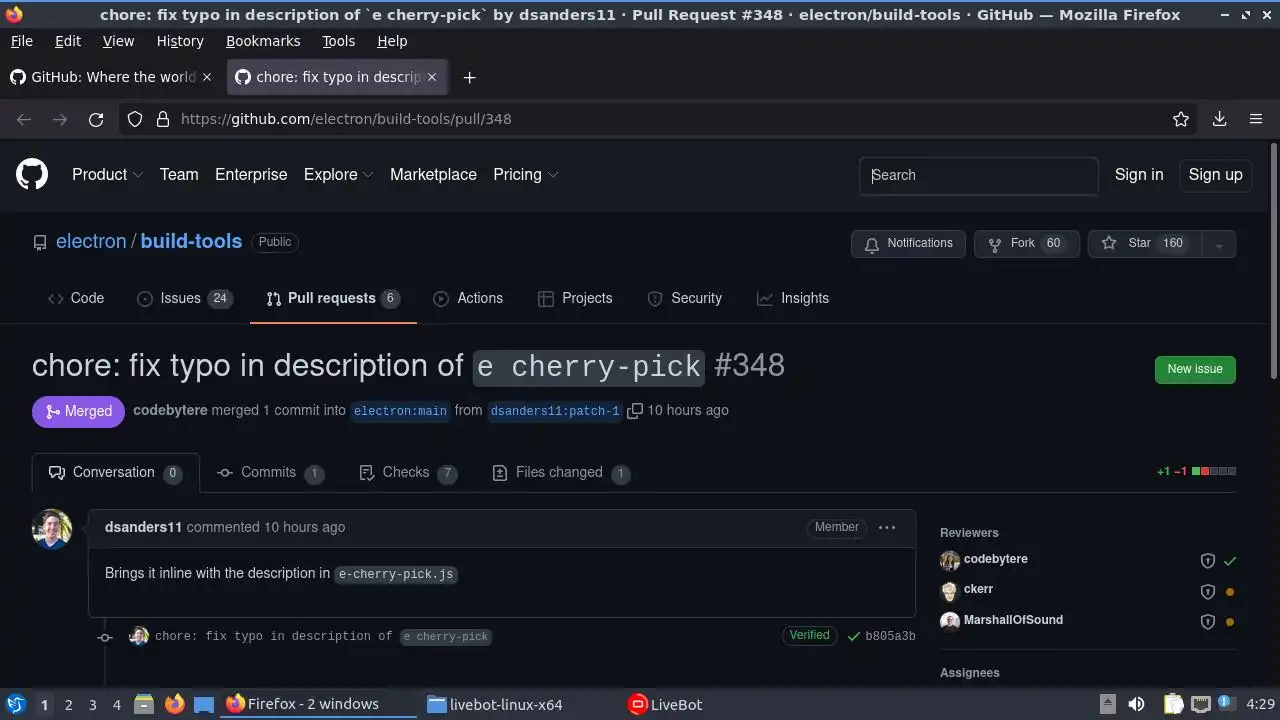This screenshot has height=720, width=1280.
Task: Close the 'chore: fix typo' browser tab
Action: pyautogui.click(x=432, y=77)
